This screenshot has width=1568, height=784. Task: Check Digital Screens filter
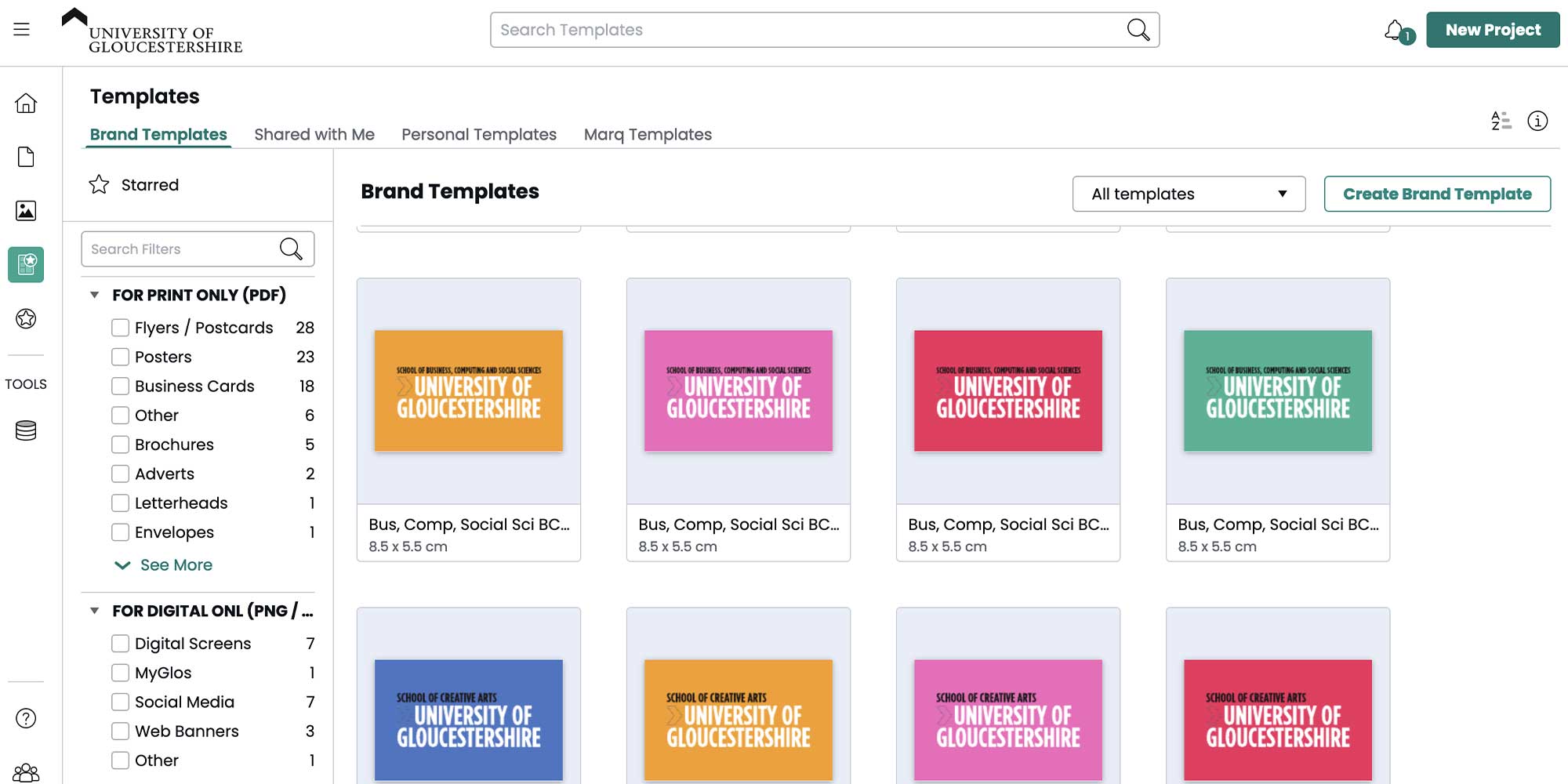[120, 644]
